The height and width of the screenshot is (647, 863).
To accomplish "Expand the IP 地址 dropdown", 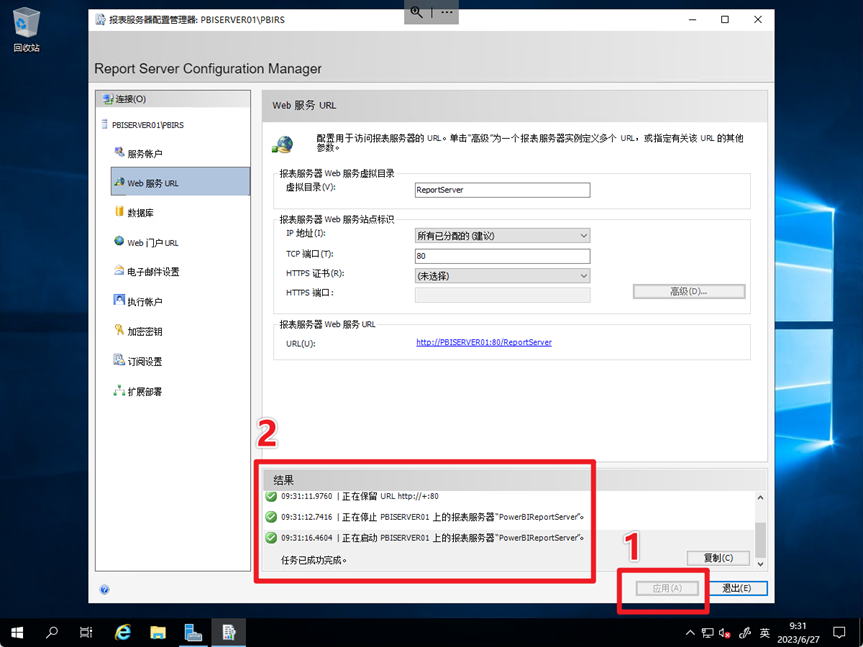I will (502, 236).
